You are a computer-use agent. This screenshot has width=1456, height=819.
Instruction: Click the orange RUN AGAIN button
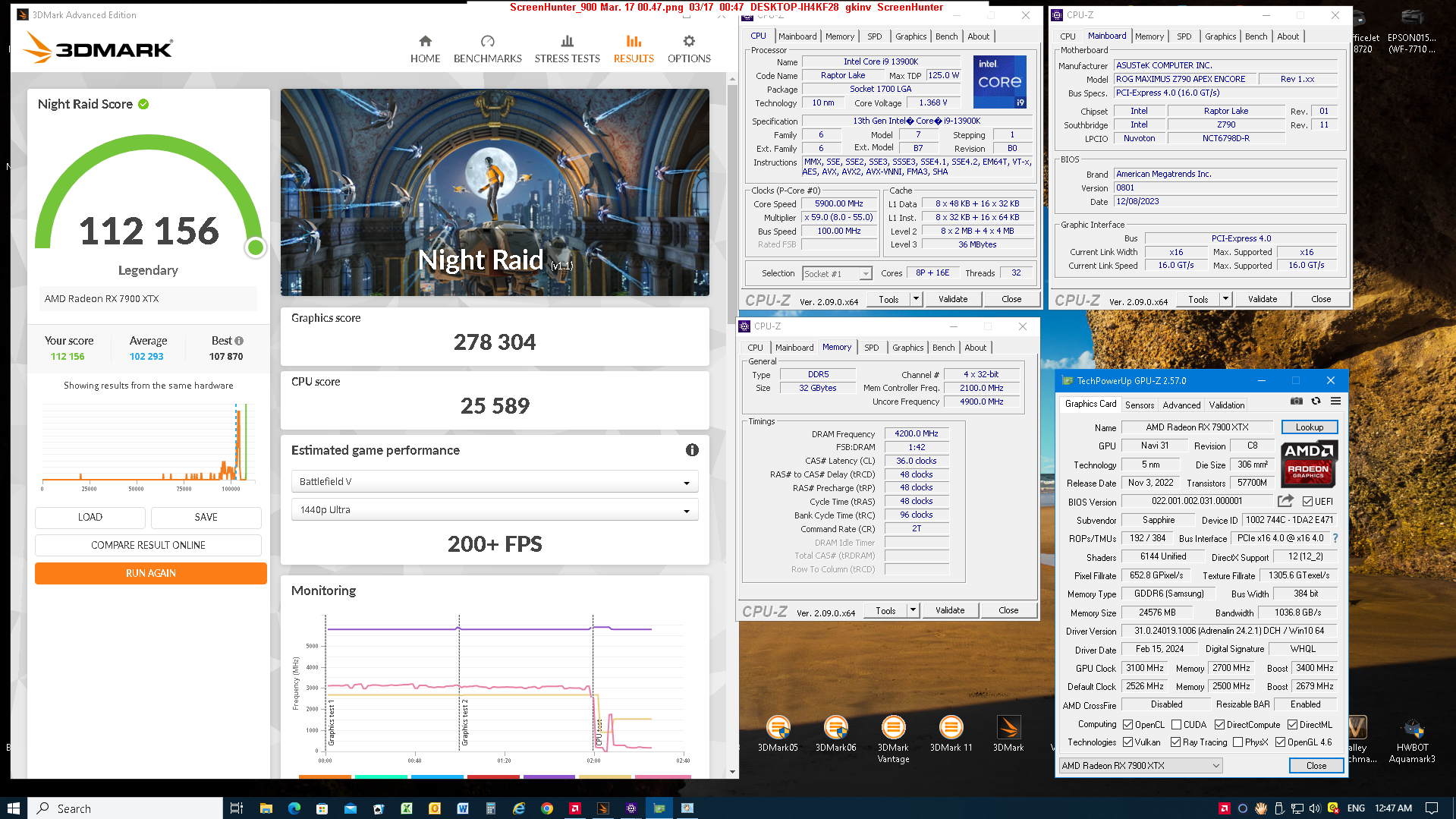pyautogui.click(x=150, y=573)
